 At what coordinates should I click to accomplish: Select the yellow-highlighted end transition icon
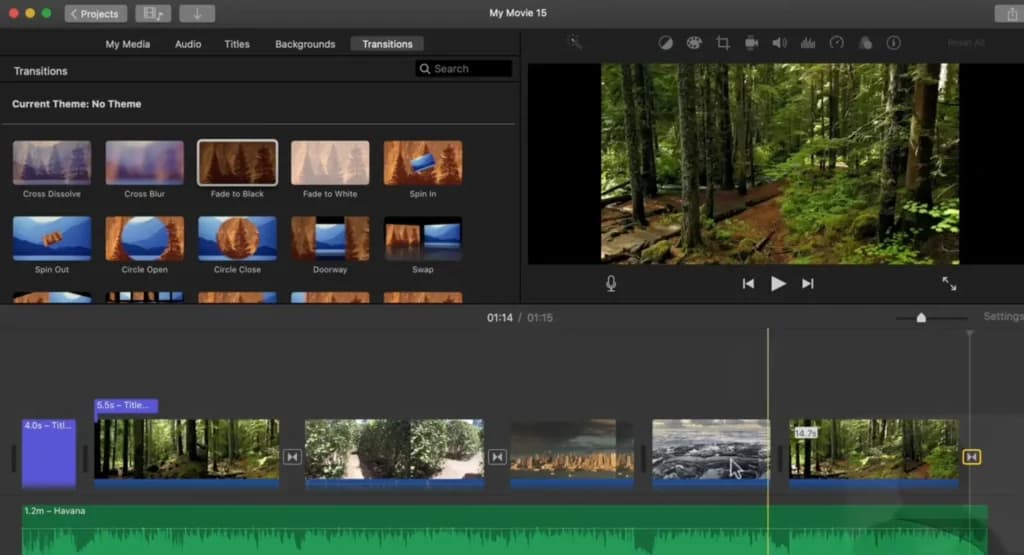coord(972,457)
